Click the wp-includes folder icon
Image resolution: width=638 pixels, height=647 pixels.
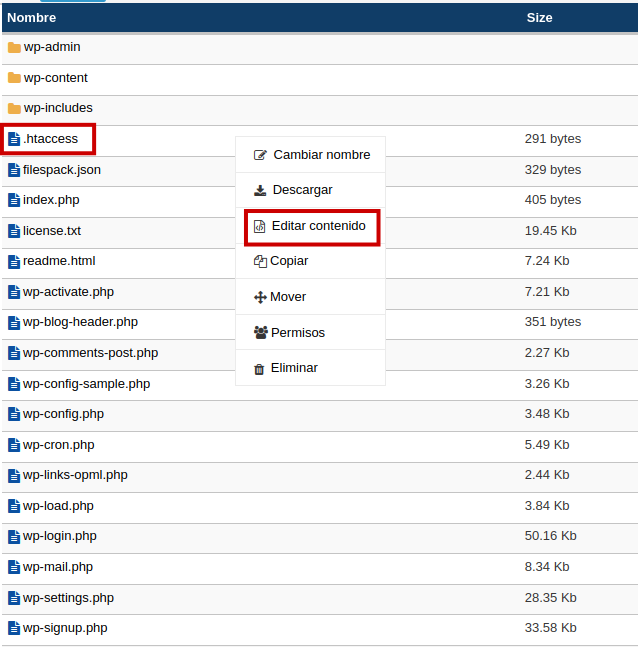(14, 108)
